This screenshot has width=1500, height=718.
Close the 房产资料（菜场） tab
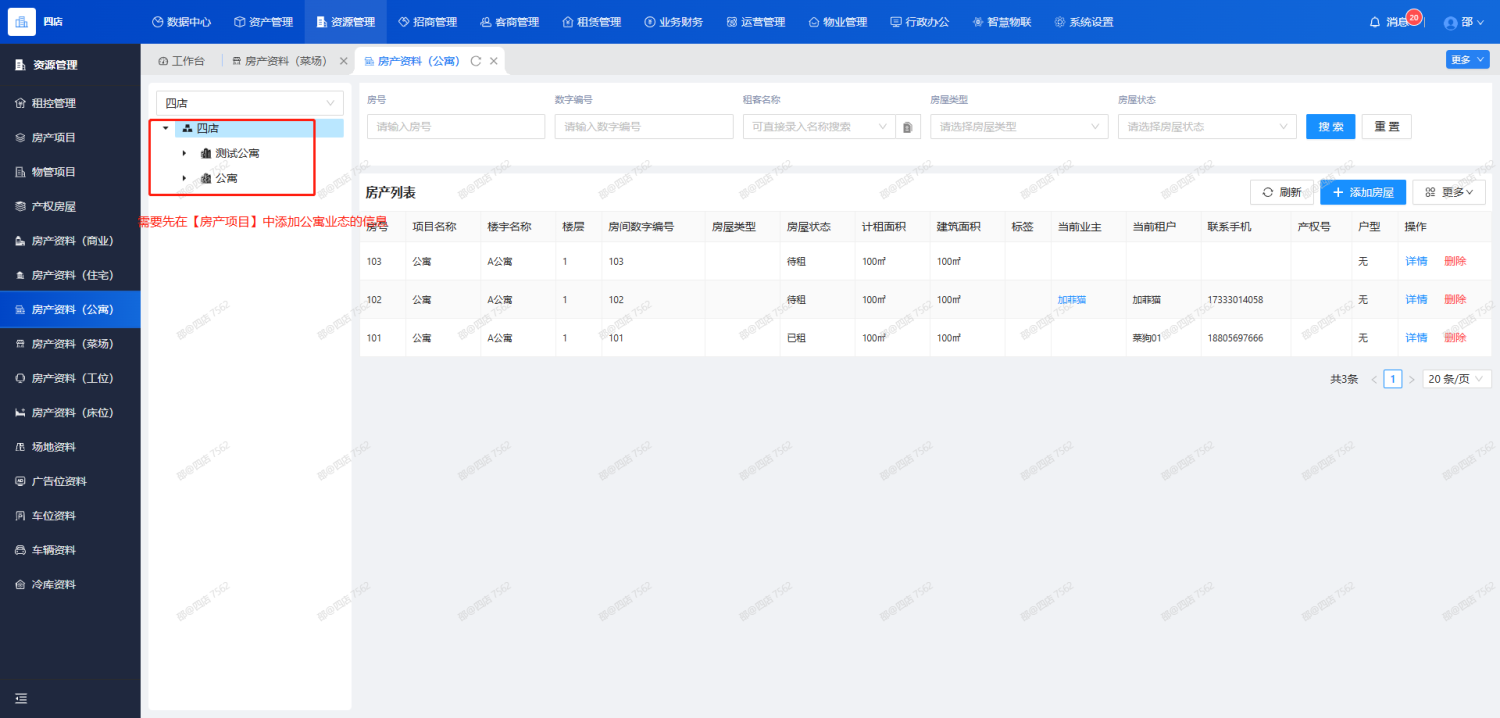click(x=344, y=61)
